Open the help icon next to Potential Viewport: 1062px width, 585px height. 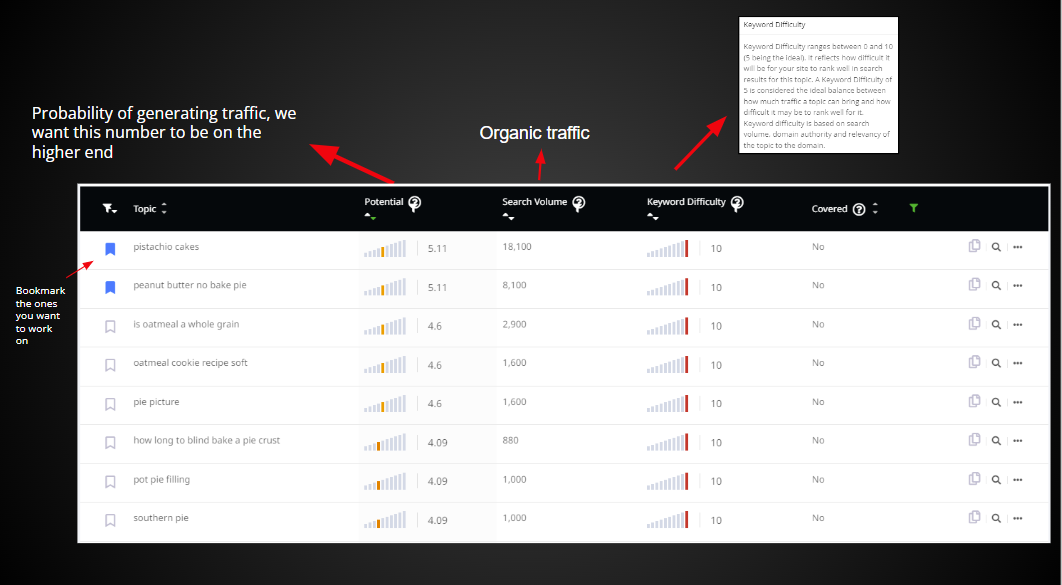[415, 203]
